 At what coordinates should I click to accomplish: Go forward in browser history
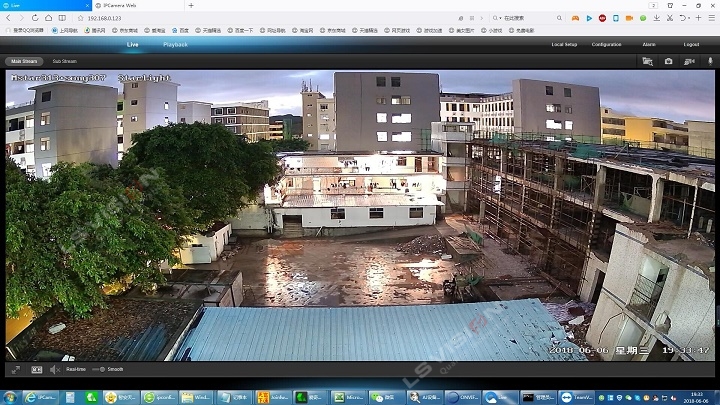coord(21,18)
